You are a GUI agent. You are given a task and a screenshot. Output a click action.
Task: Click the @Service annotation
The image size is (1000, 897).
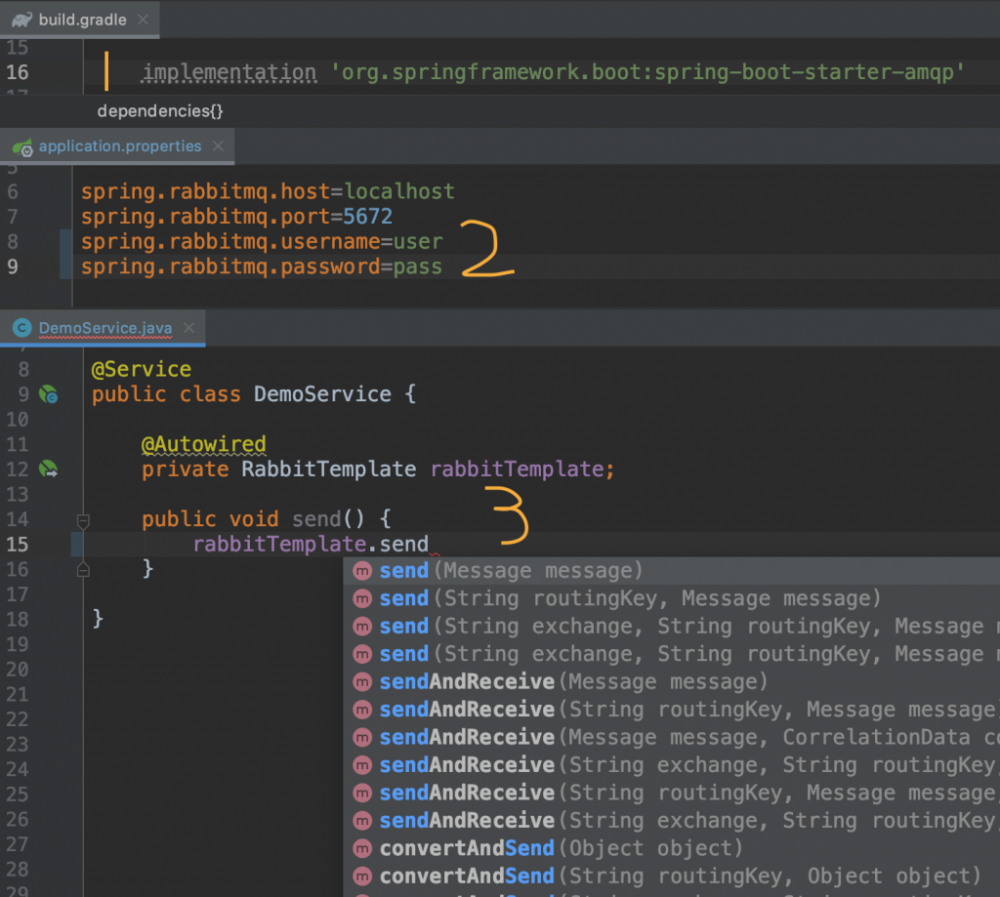pos(142,369)
